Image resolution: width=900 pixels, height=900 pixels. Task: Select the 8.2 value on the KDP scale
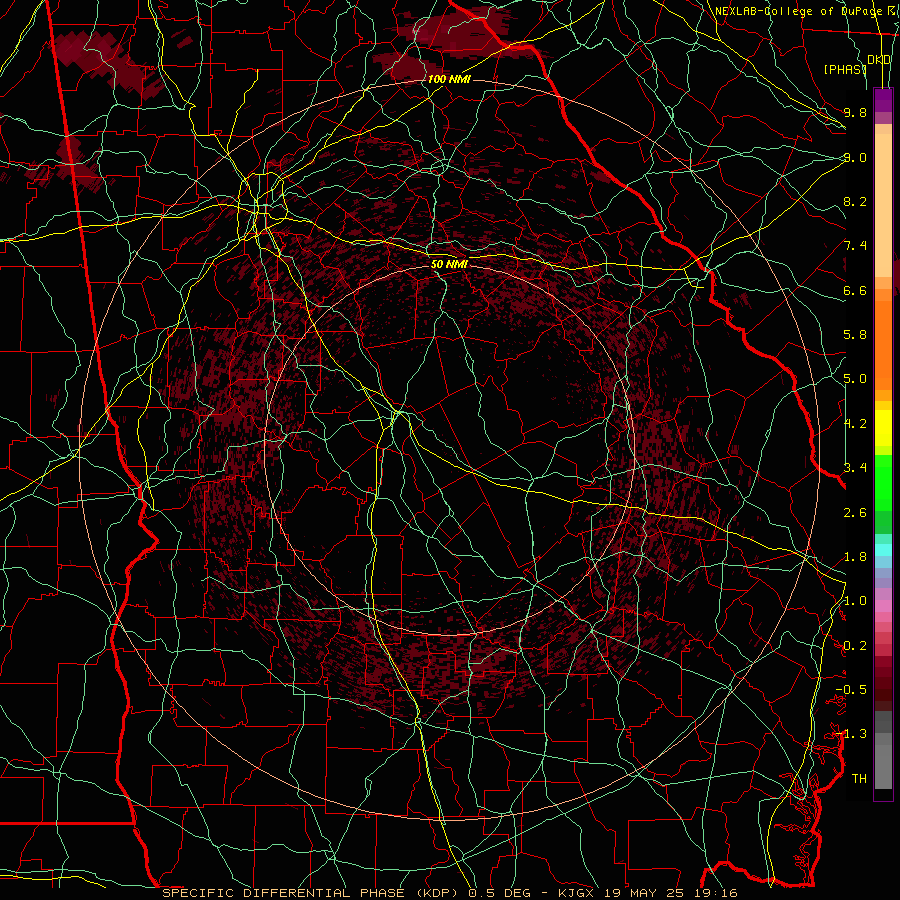coord(855,201)
